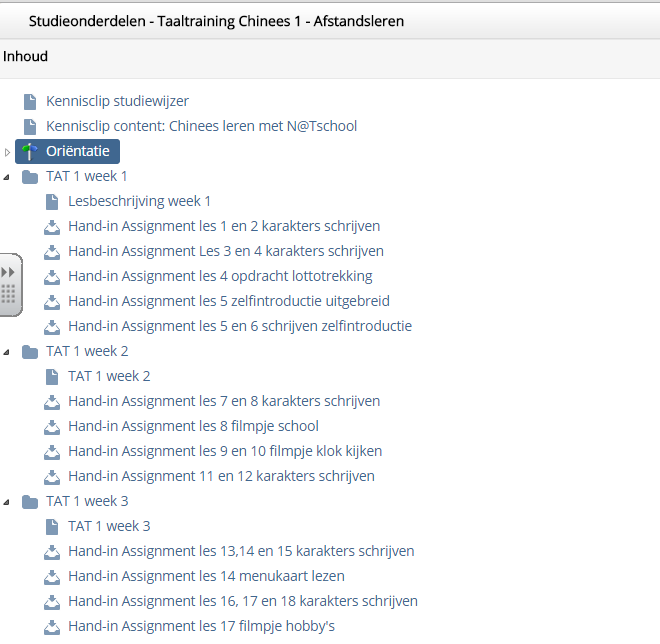
Task: Select TAT 1 week 1 folder label
Action: click(x=87, y=176)
